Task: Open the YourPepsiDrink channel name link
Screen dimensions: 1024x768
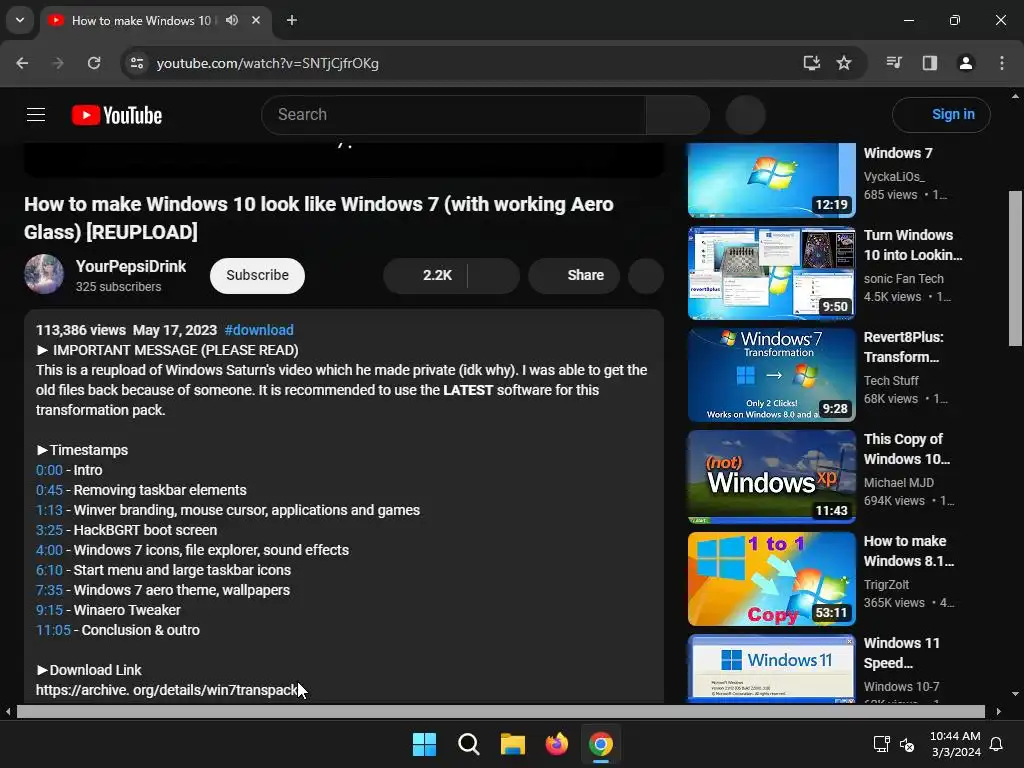Action: pos(131,266)
